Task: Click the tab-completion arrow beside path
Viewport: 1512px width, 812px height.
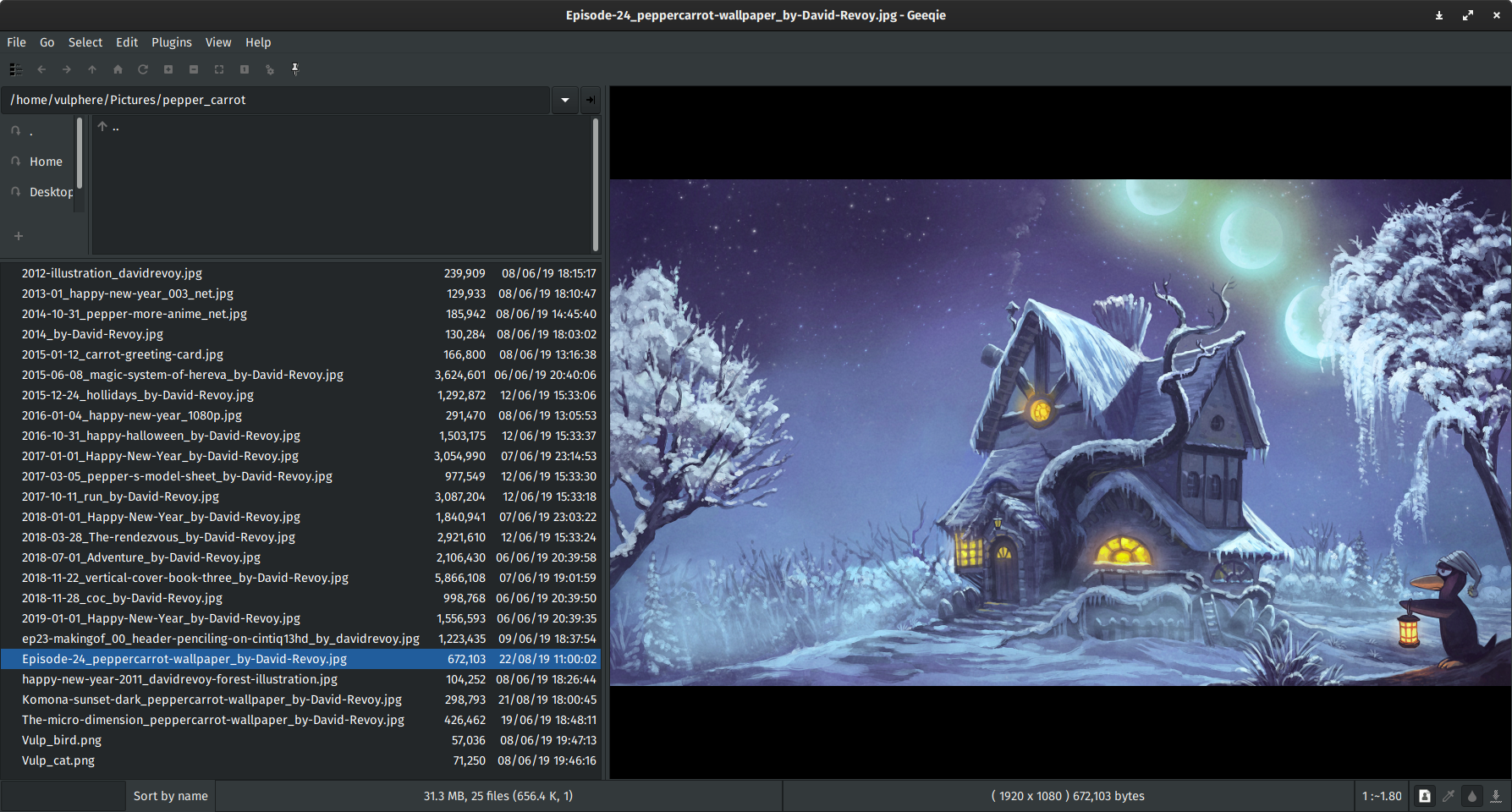Action: click(x=591, y=100)
